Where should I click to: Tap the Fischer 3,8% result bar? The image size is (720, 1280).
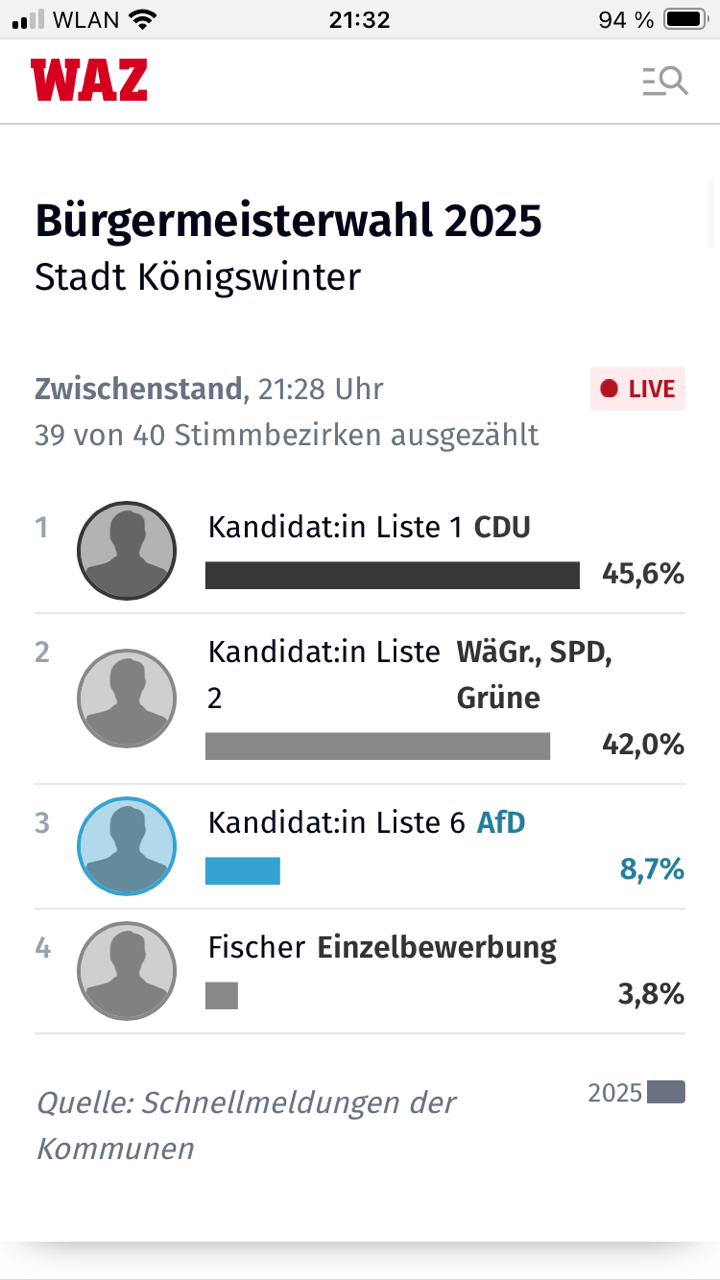coord(222,995)
